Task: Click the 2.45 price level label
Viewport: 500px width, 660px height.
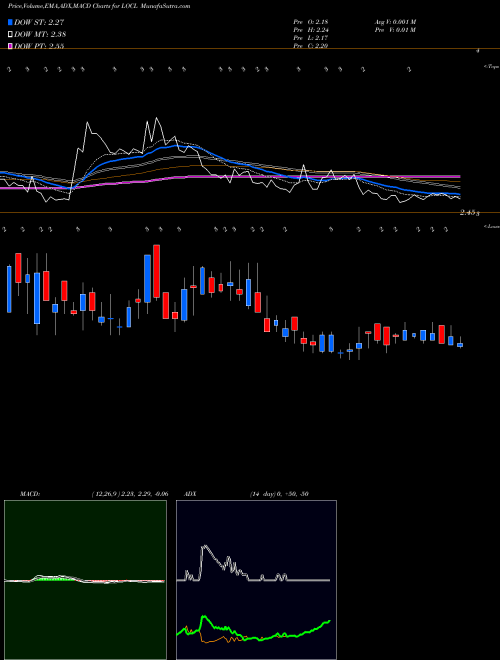Action: coord(469,213)
